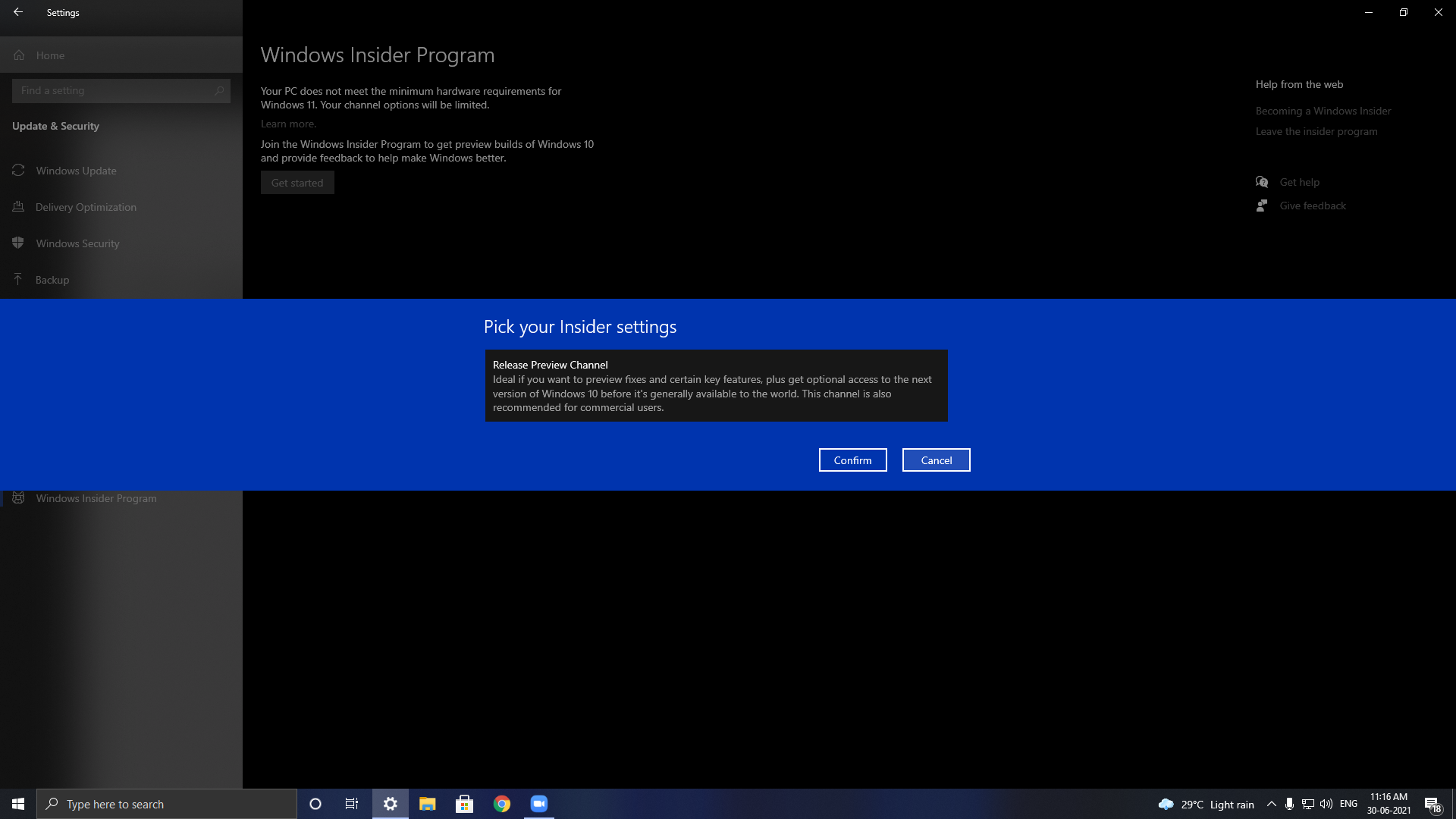
Task: Open Give feedback via its icon
Action: 1261,206
